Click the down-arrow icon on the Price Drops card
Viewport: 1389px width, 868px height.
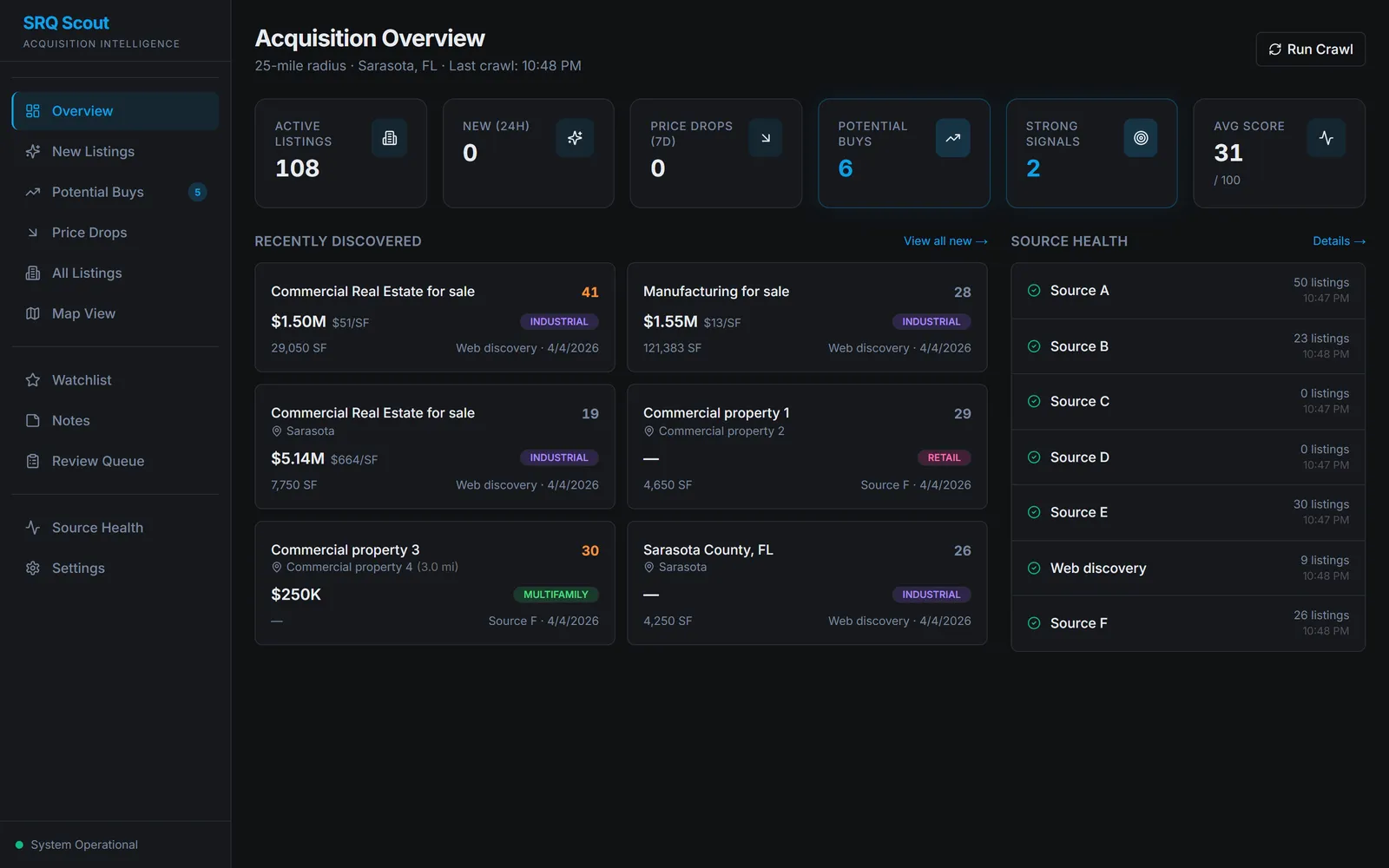[766, 138]
